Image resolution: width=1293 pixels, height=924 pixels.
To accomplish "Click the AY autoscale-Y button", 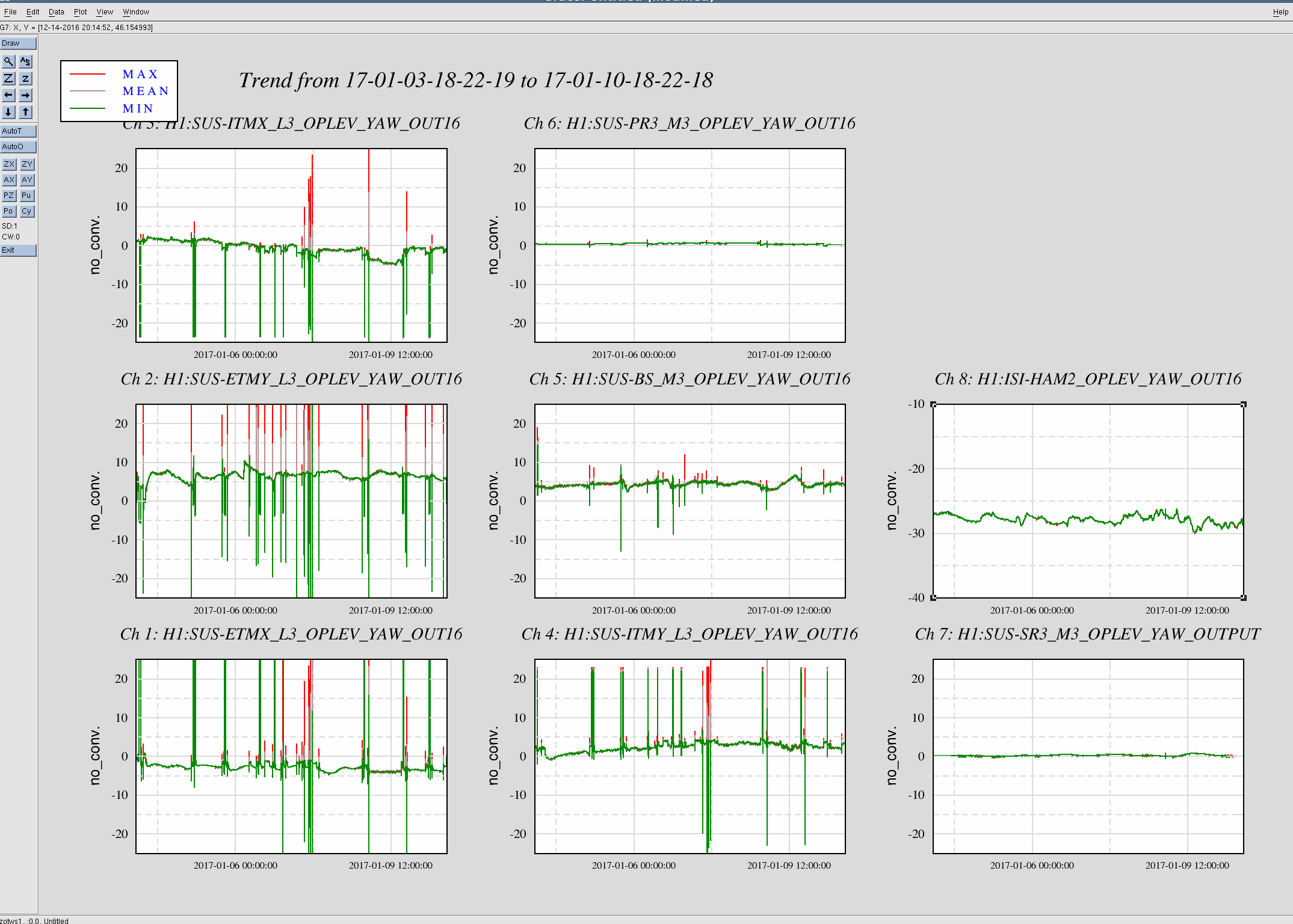I will point(26,180).
